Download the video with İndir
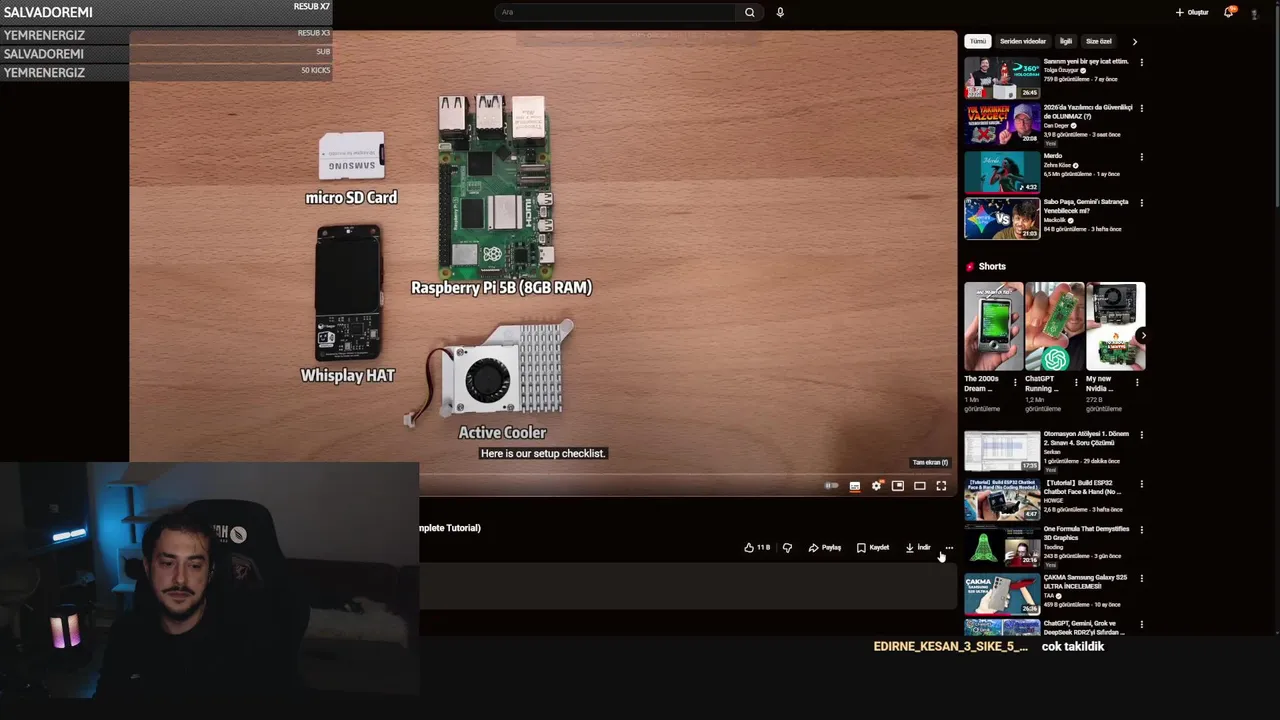 (918, 548)
